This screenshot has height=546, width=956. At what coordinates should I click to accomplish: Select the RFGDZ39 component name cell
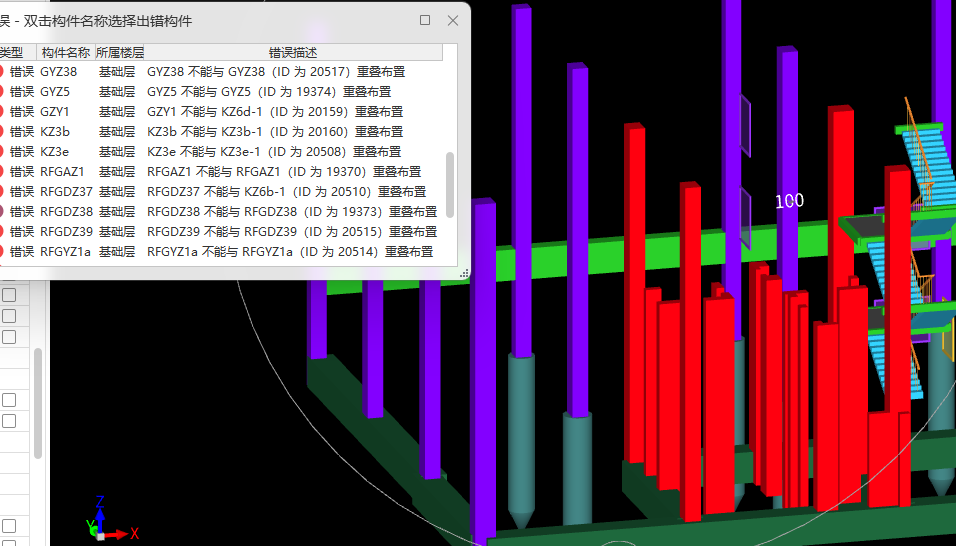click(66, 232)
